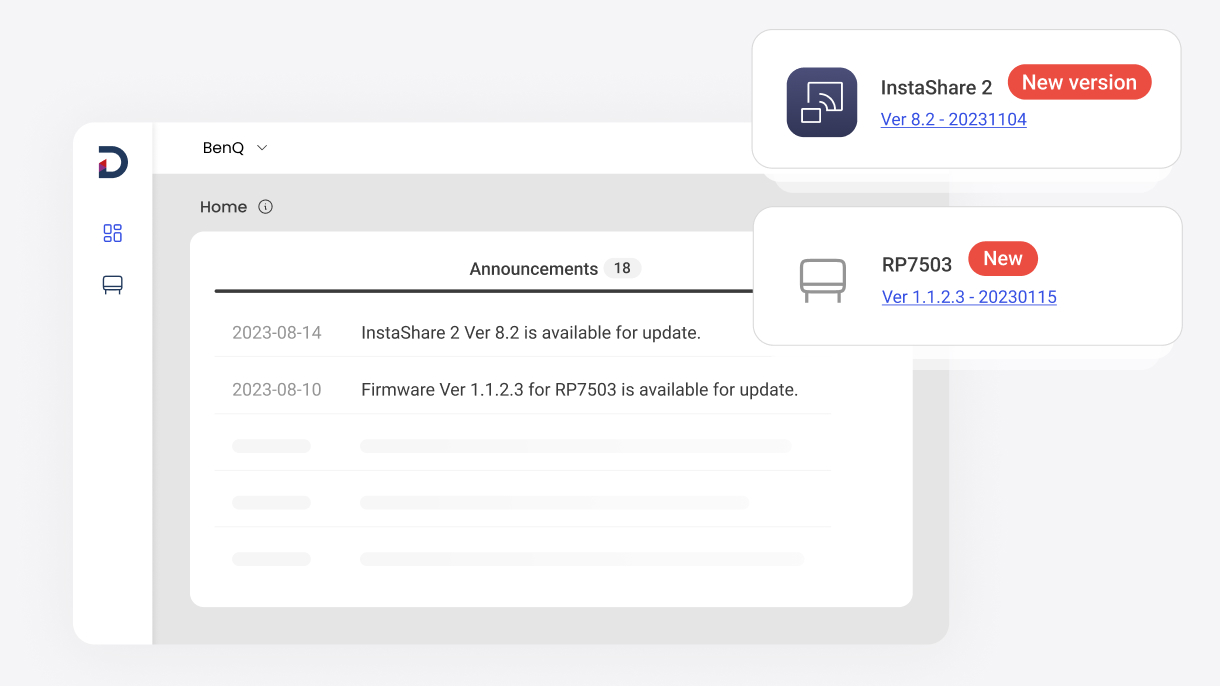Select the 2023-08-10 announcement date
Image resolution: width=1220 pixels, height=686 pixels.
click(x=277, y=390)
